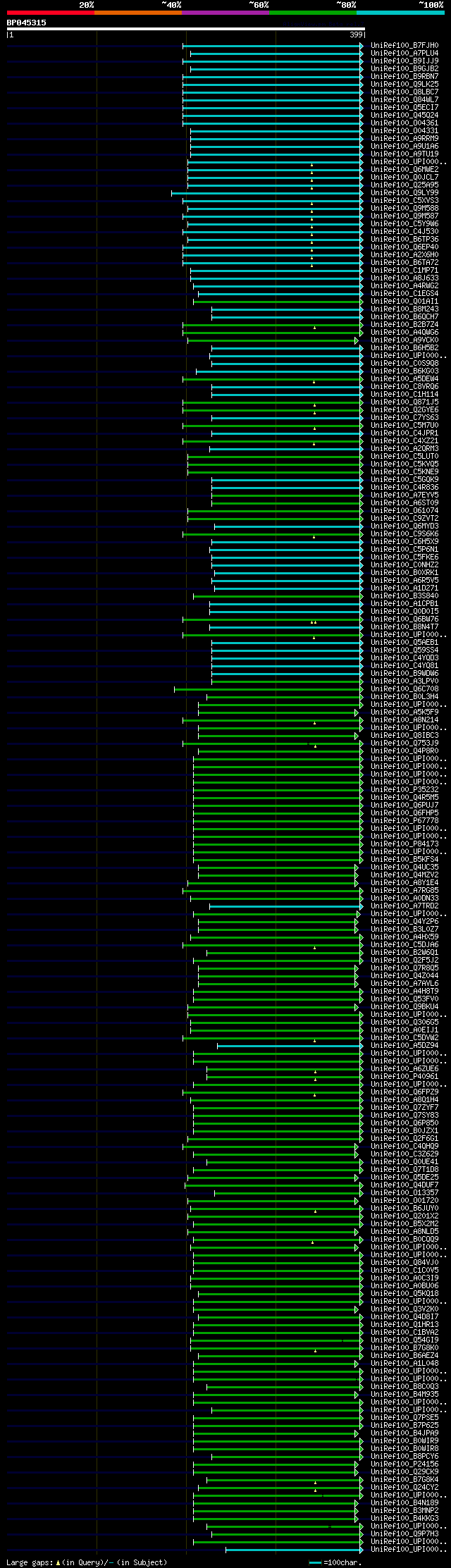Click the white query sequence ruler bar

click(185, 29)
